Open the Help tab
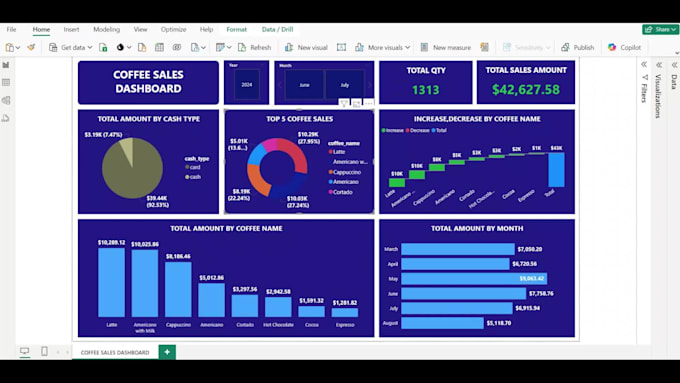Screen dimensions: 680x383 click(206, 29)
